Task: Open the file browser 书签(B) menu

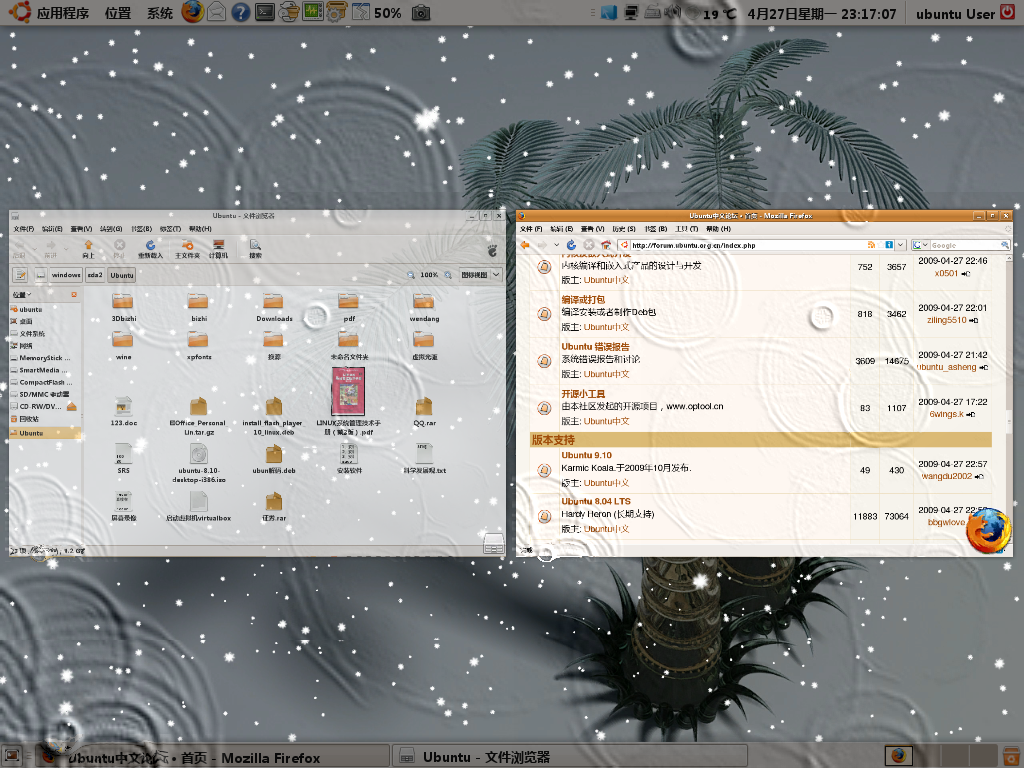Action: [x=141, y=229]
